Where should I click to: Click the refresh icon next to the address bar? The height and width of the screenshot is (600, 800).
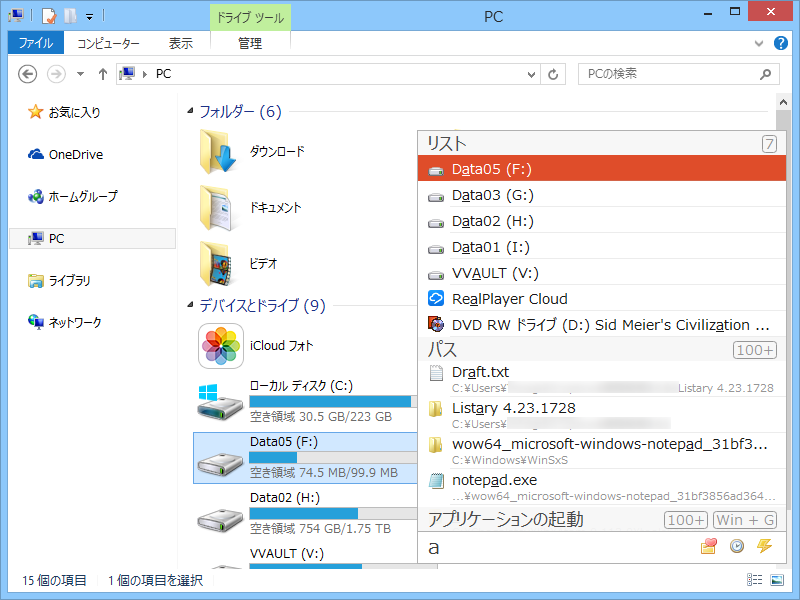point(553,74)
